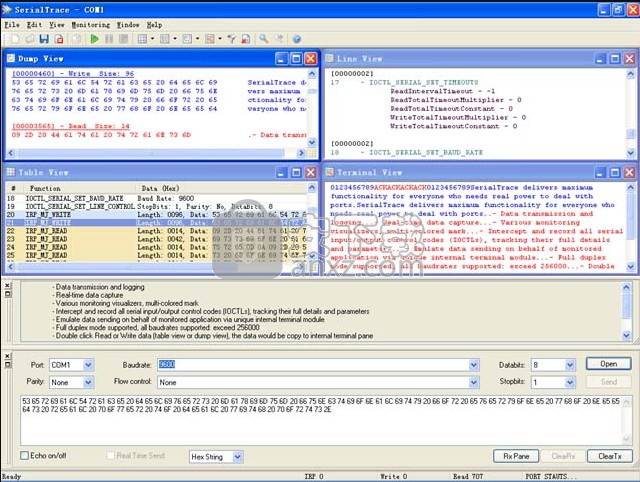Click the Dump View title bar icon

(x=11, y=58)
